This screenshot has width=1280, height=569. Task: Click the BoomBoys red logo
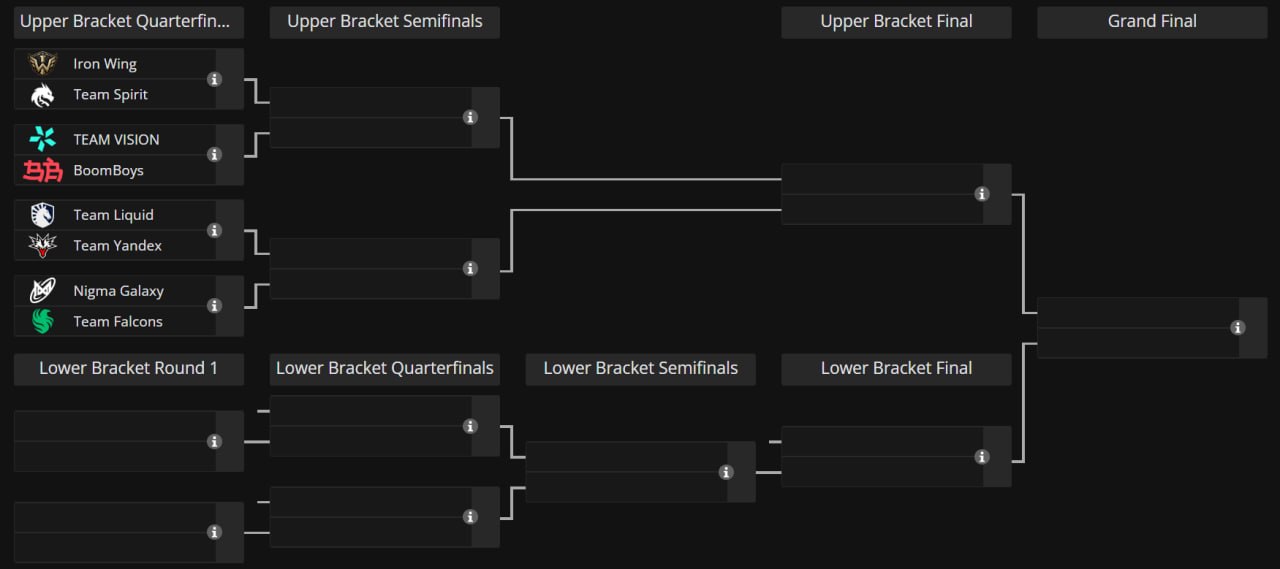click(x=43, y=170)
